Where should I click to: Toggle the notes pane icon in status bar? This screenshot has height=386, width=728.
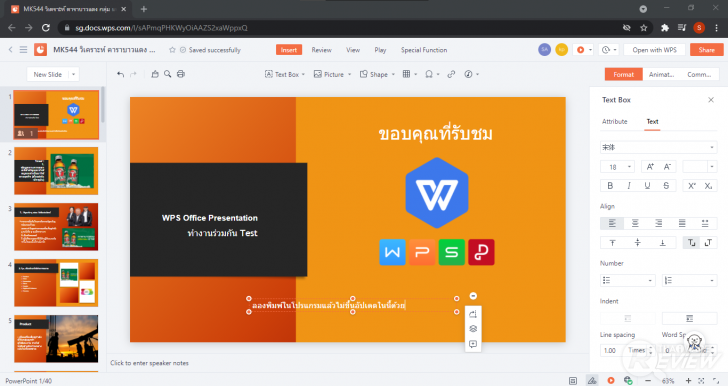[573, 380]
